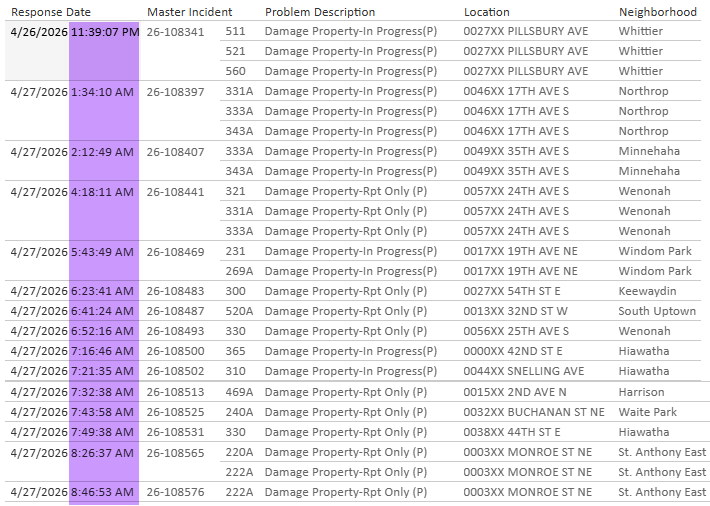Viewport: 710px width, 506px height.
Task: Select incident number 26-108513
Action: (x=175, y=392)
